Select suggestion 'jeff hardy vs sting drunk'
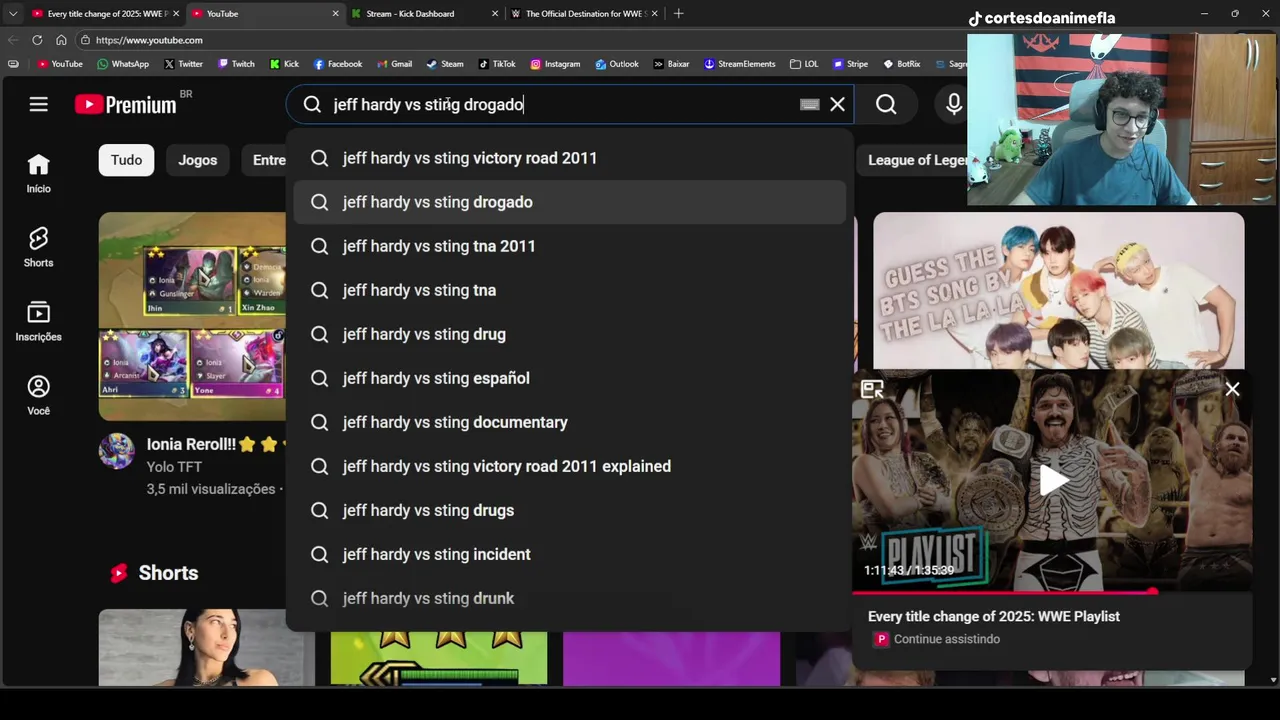 click(x=570, y=598)
